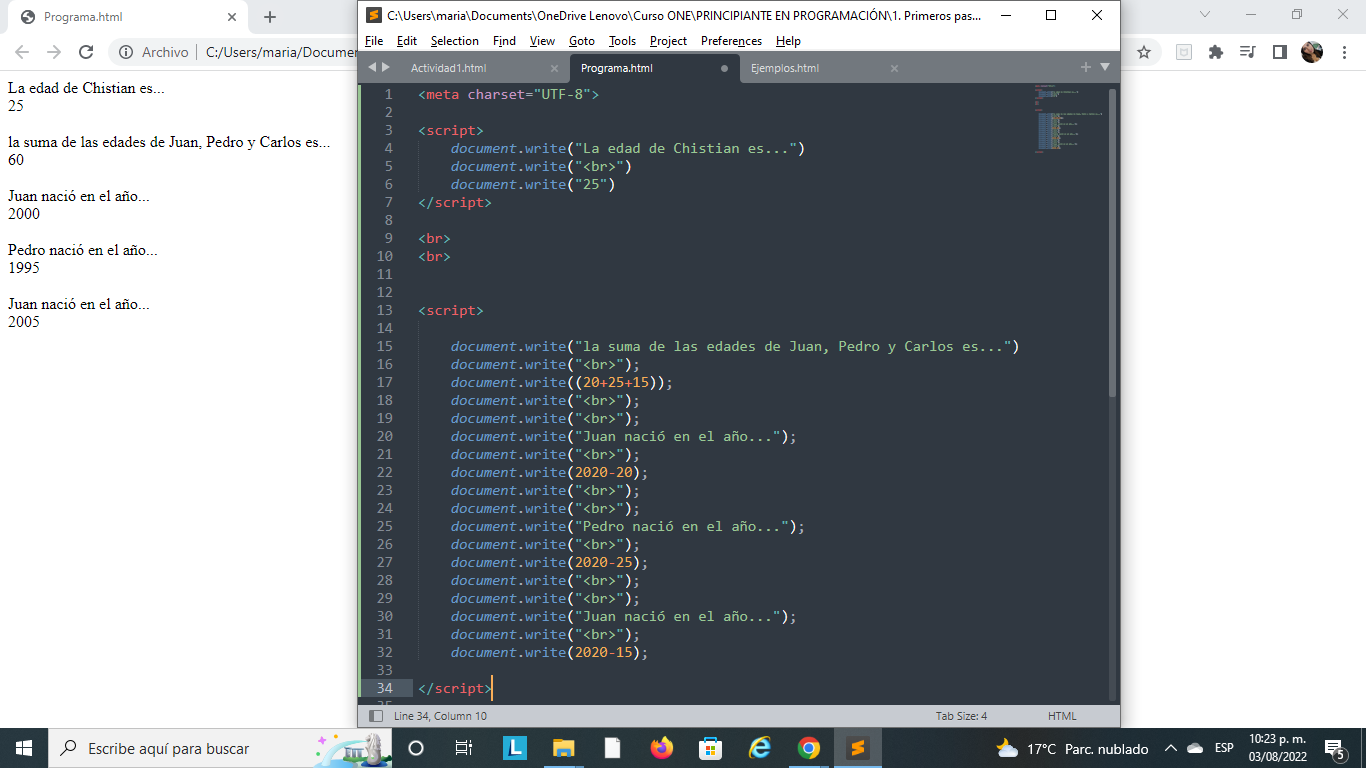Open a new Chrome tab
The image size is (1366, 768).
(x=270, y=17)
